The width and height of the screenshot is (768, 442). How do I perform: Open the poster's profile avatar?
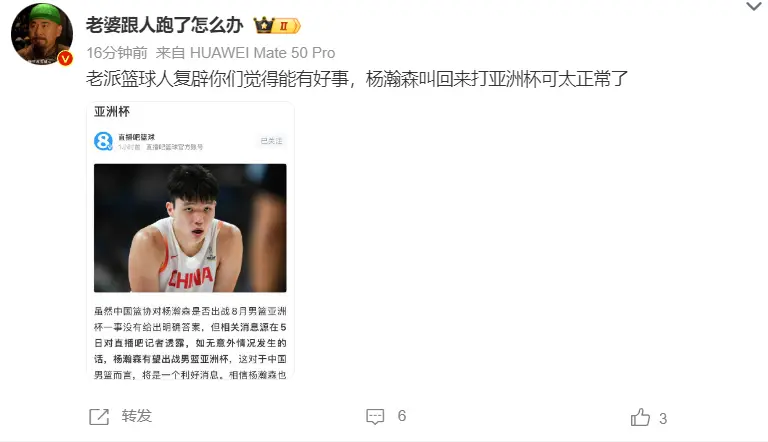pos(42,34)
